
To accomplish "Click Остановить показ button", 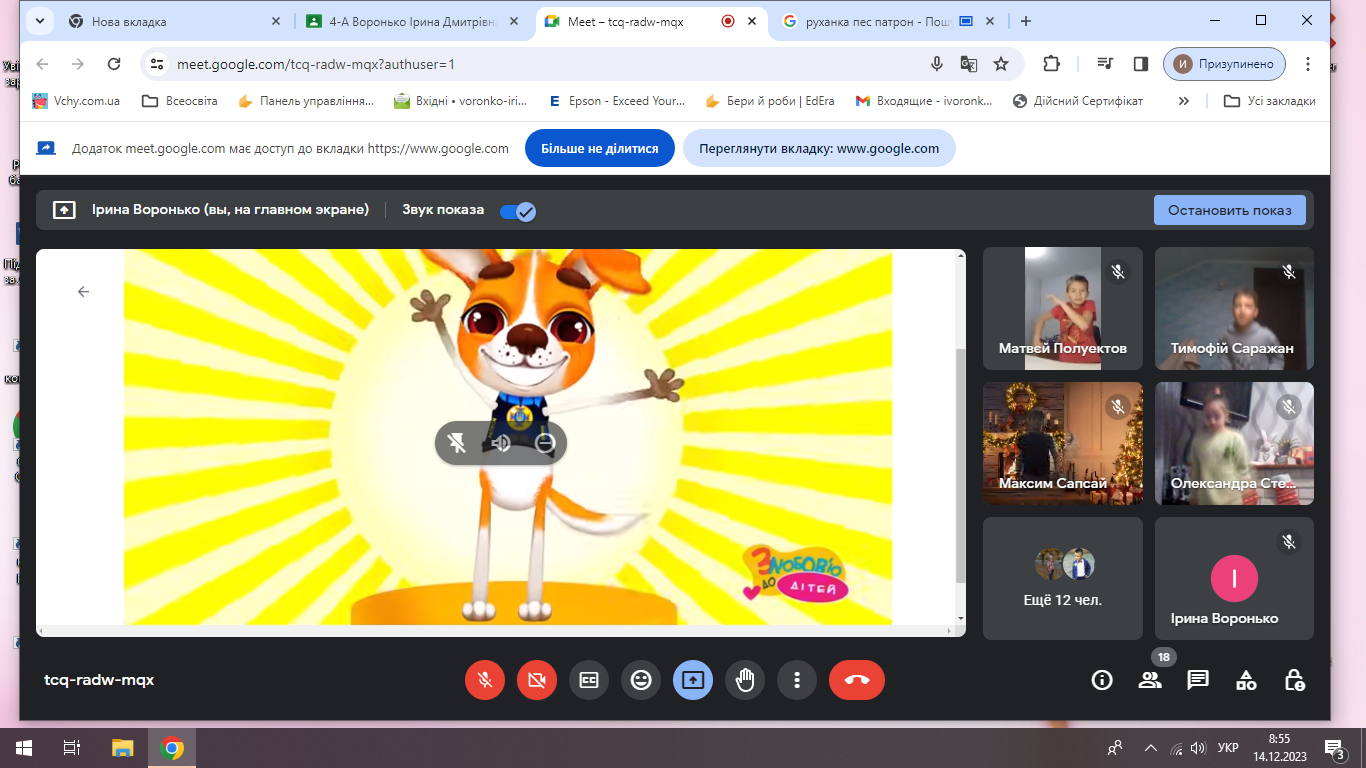I will point(1230,210).
